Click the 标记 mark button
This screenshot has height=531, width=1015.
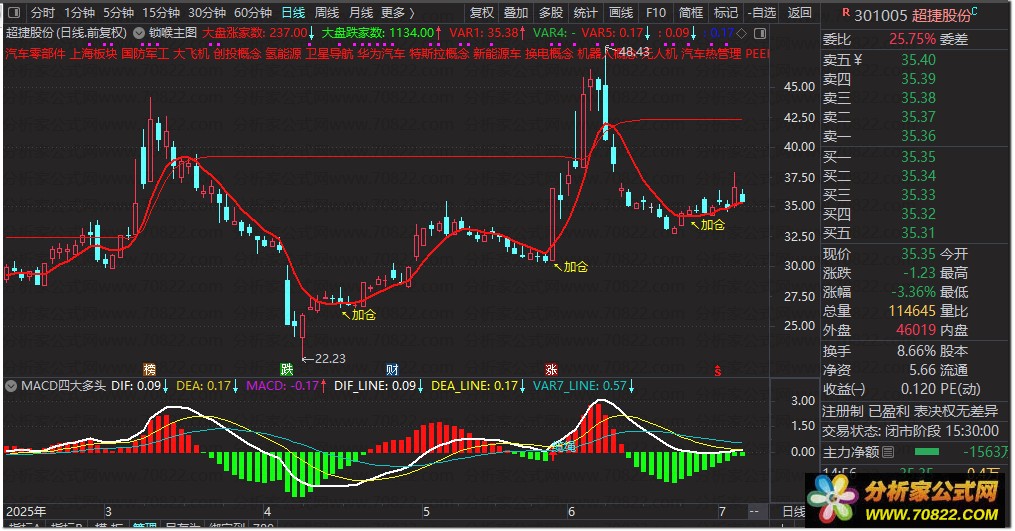click(725, 12)
